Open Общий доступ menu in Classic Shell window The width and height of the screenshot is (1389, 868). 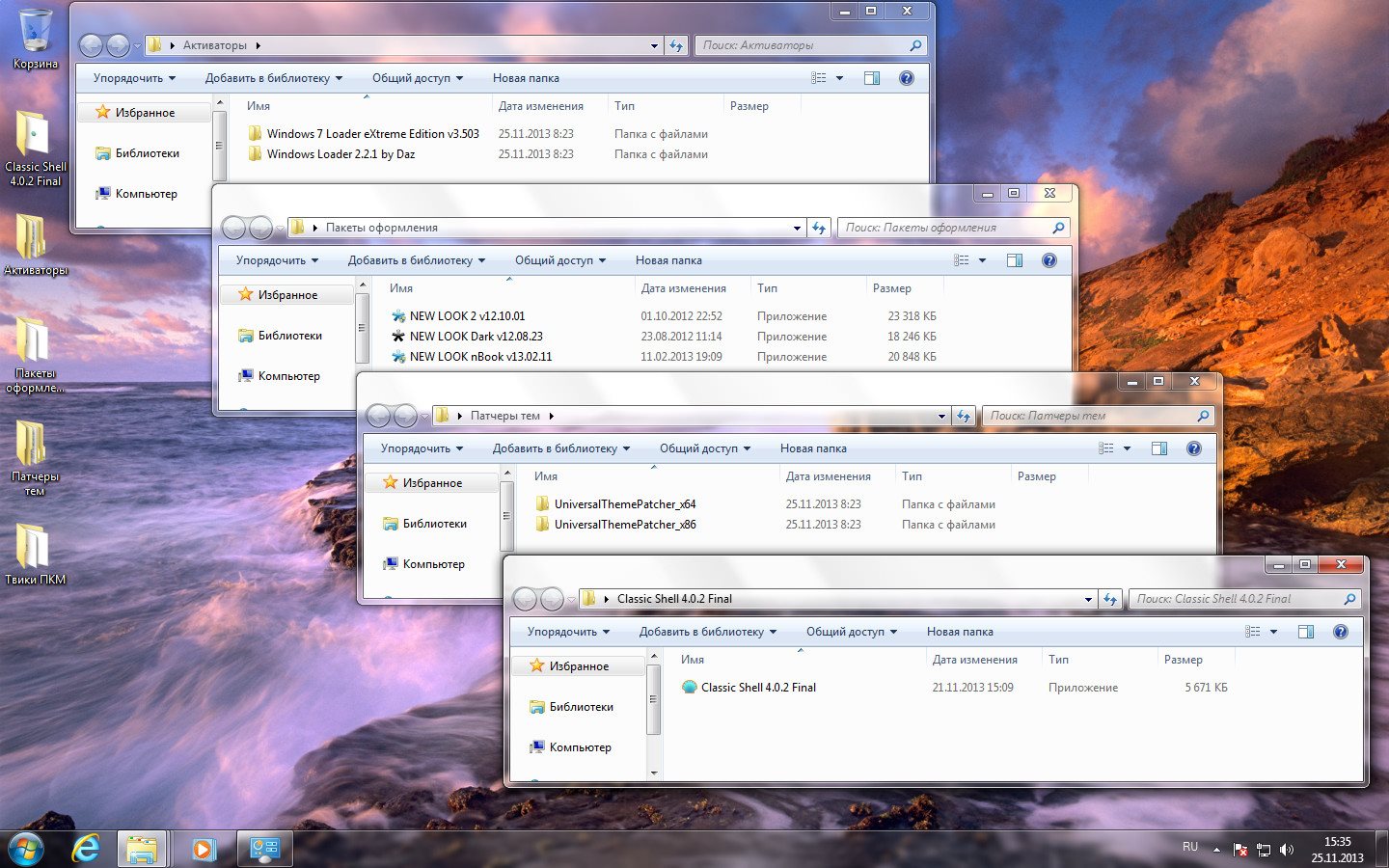click(x=852, y=632)
